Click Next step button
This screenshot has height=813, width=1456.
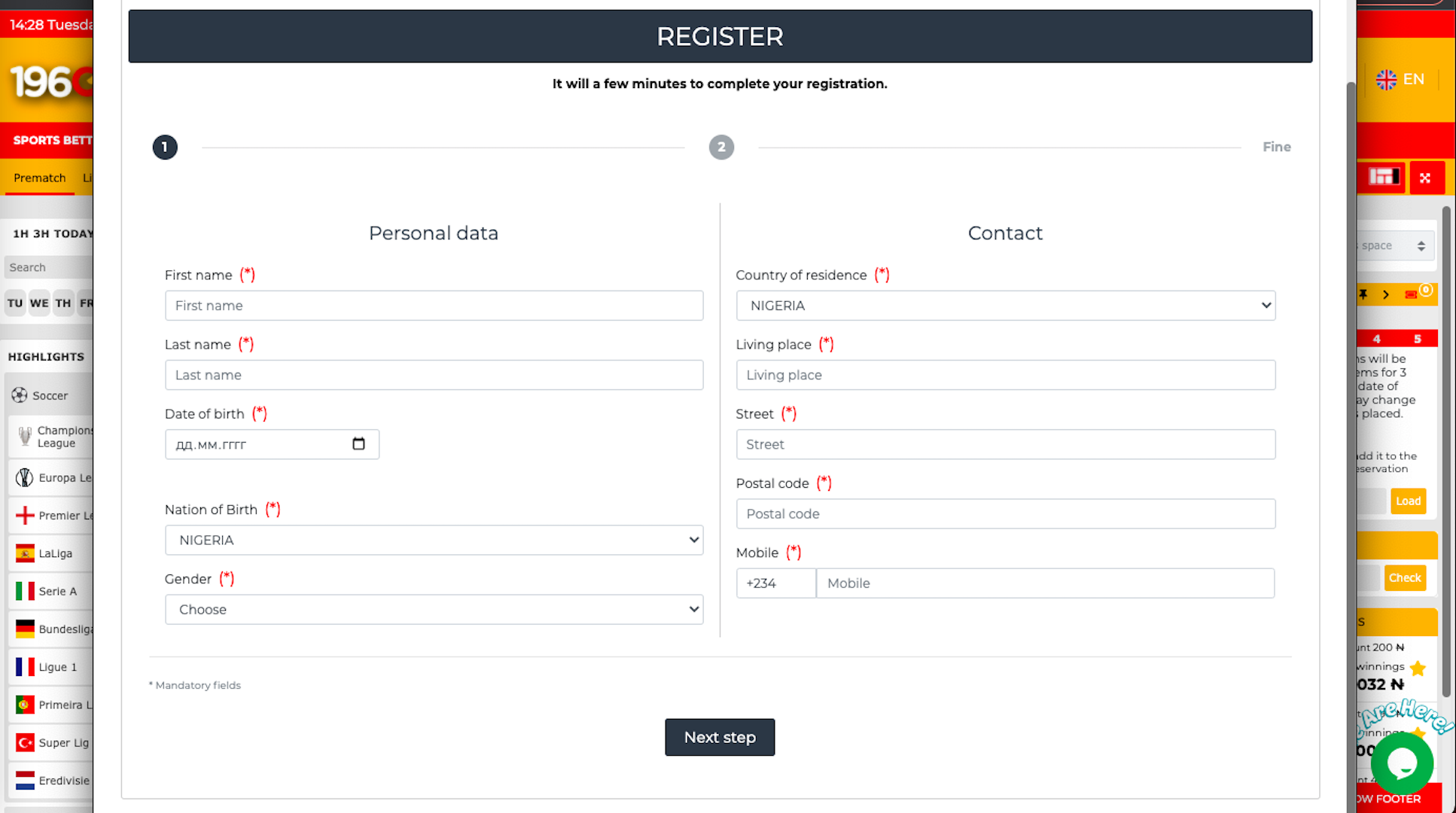point(720,737)
